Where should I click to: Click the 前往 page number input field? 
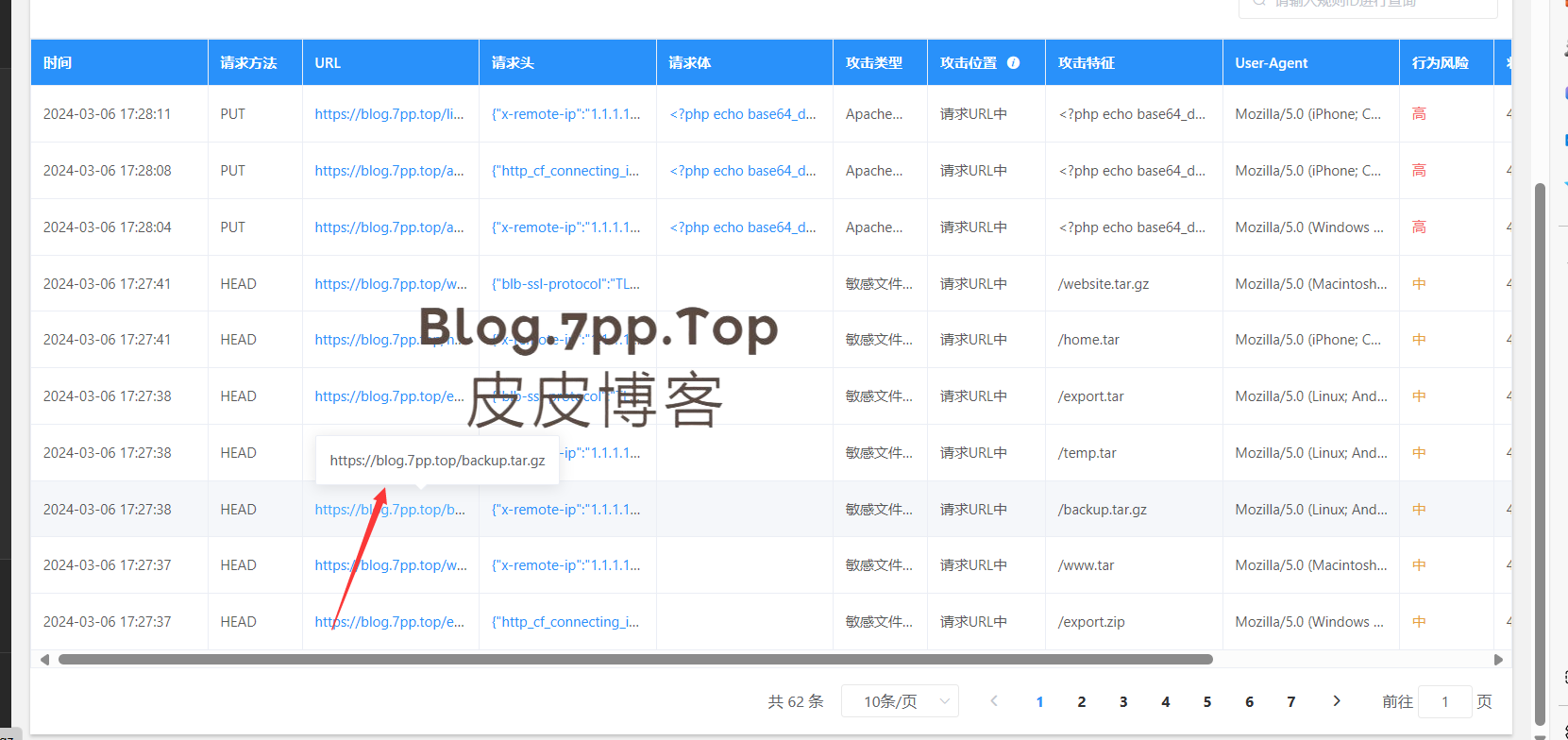tap(1444, 701)
